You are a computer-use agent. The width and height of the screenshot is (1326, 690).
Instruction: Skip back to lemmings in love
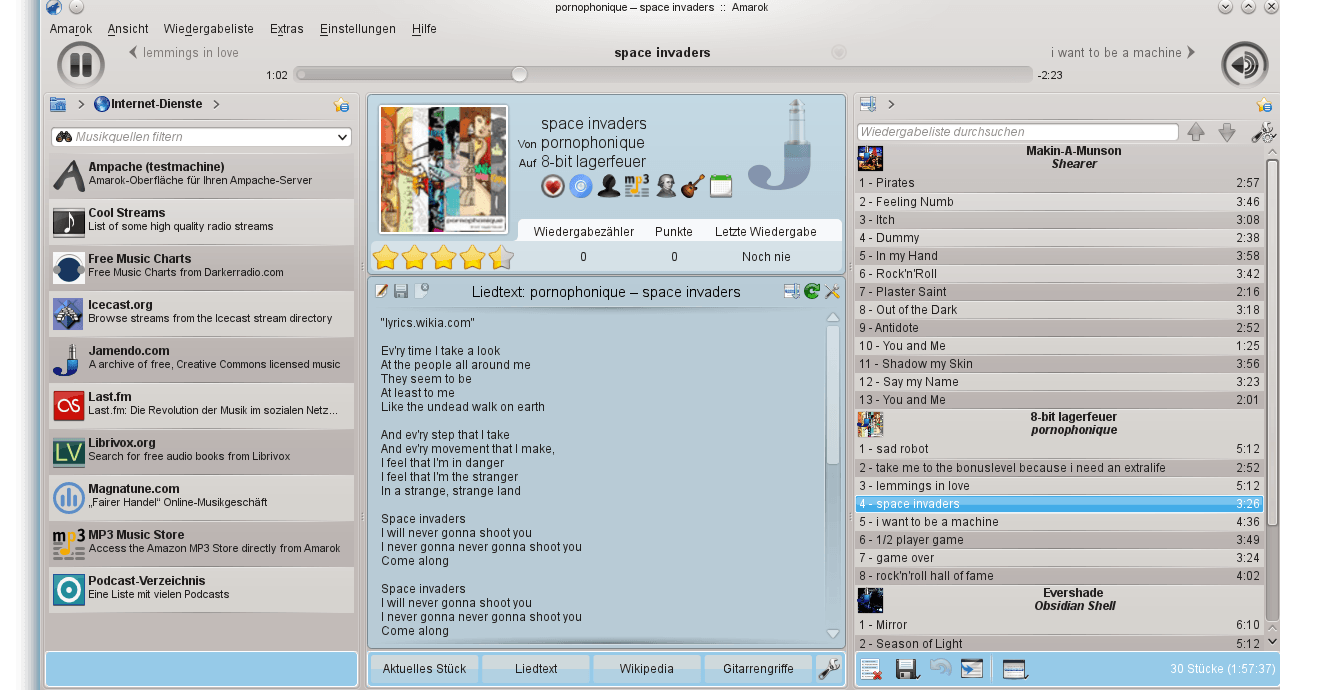[184, 53]
